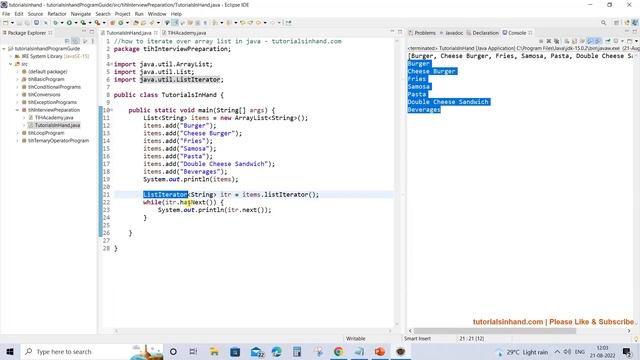Click the Open Perspective icon

click(x=616, y=23)
